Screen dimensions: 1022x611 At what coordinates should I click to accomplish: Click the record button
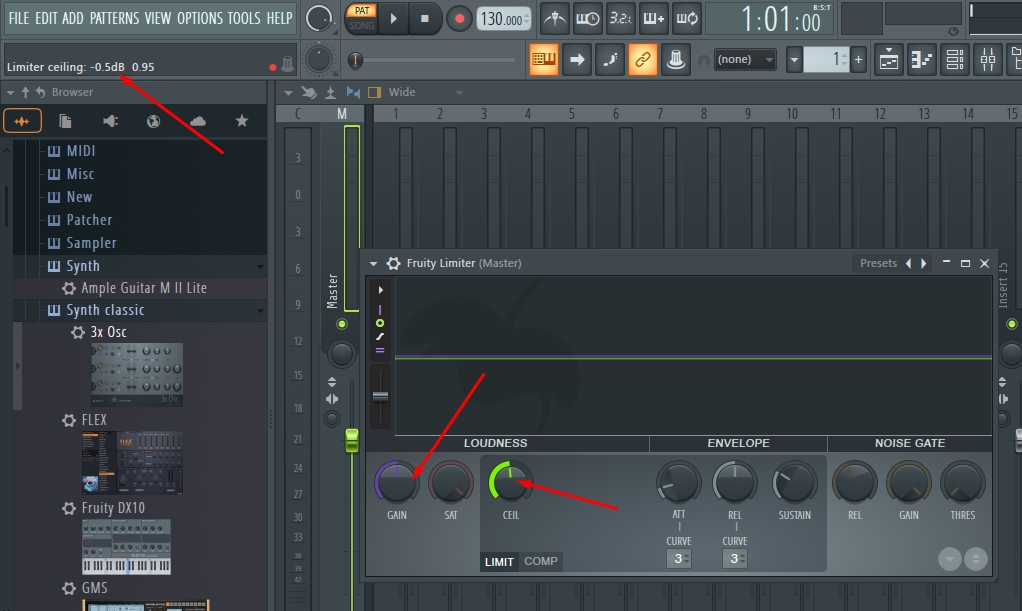tap(460, 19)
